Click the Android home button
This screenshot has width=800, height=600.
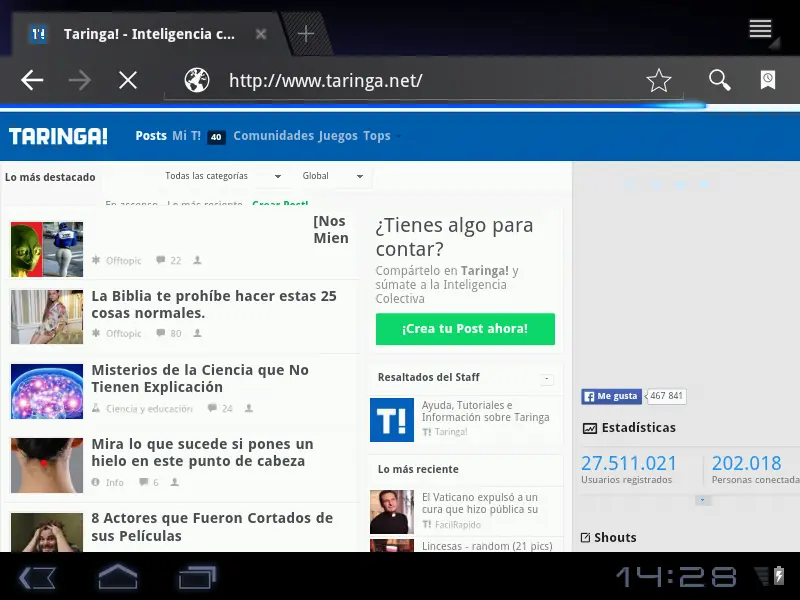click(118, 577)
